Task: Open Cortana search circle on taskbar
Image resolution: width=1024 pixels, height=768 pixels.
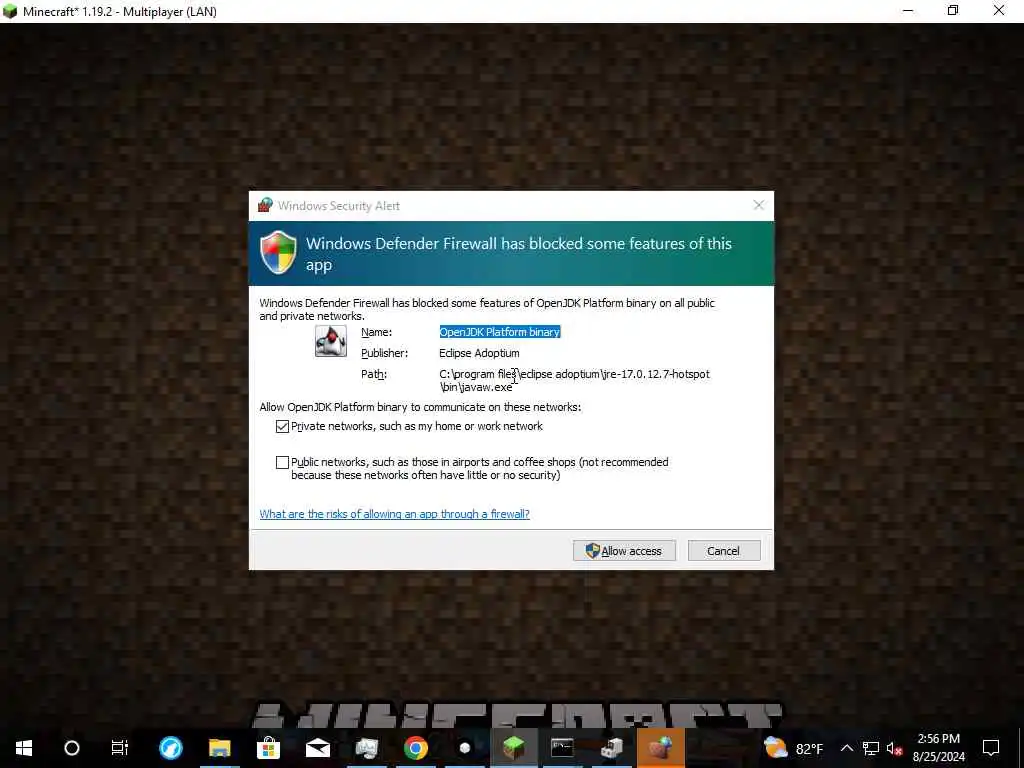Action: coord(72,748)
